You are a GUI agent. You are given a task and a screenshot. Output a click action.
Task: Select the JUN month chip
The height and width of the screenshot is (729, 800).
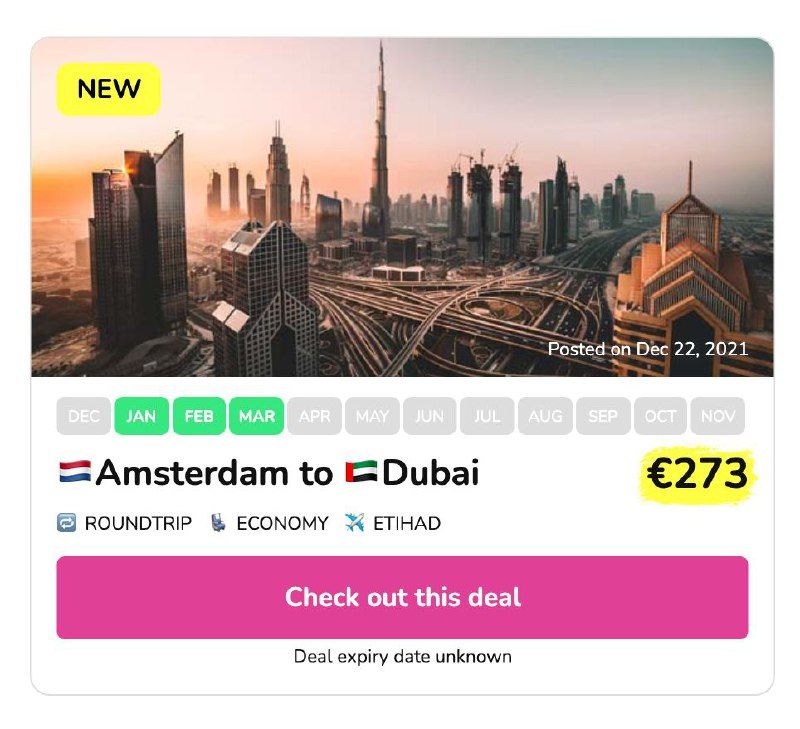coord(430,416)
